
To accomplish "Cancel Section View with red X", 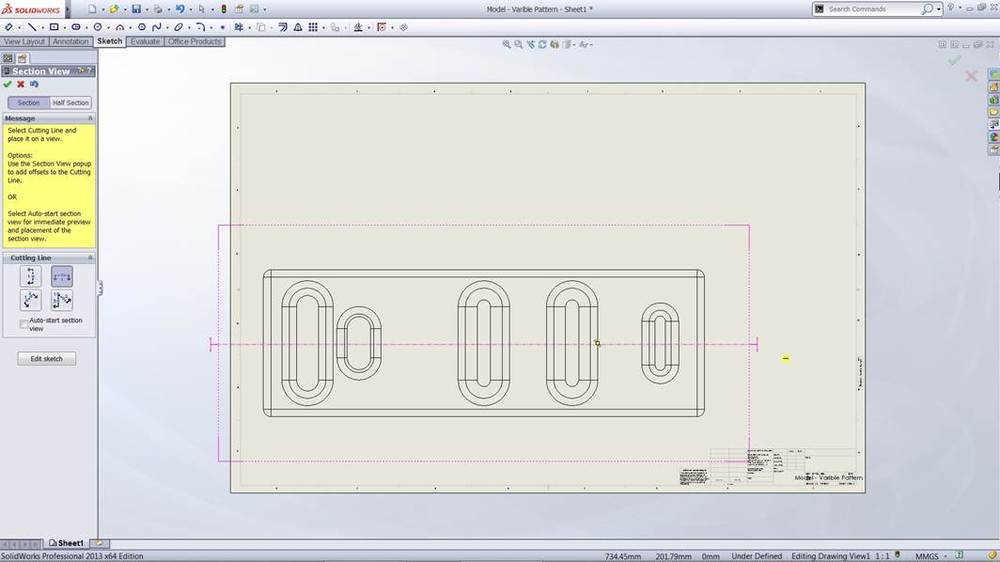I will (x=21, y=85).
